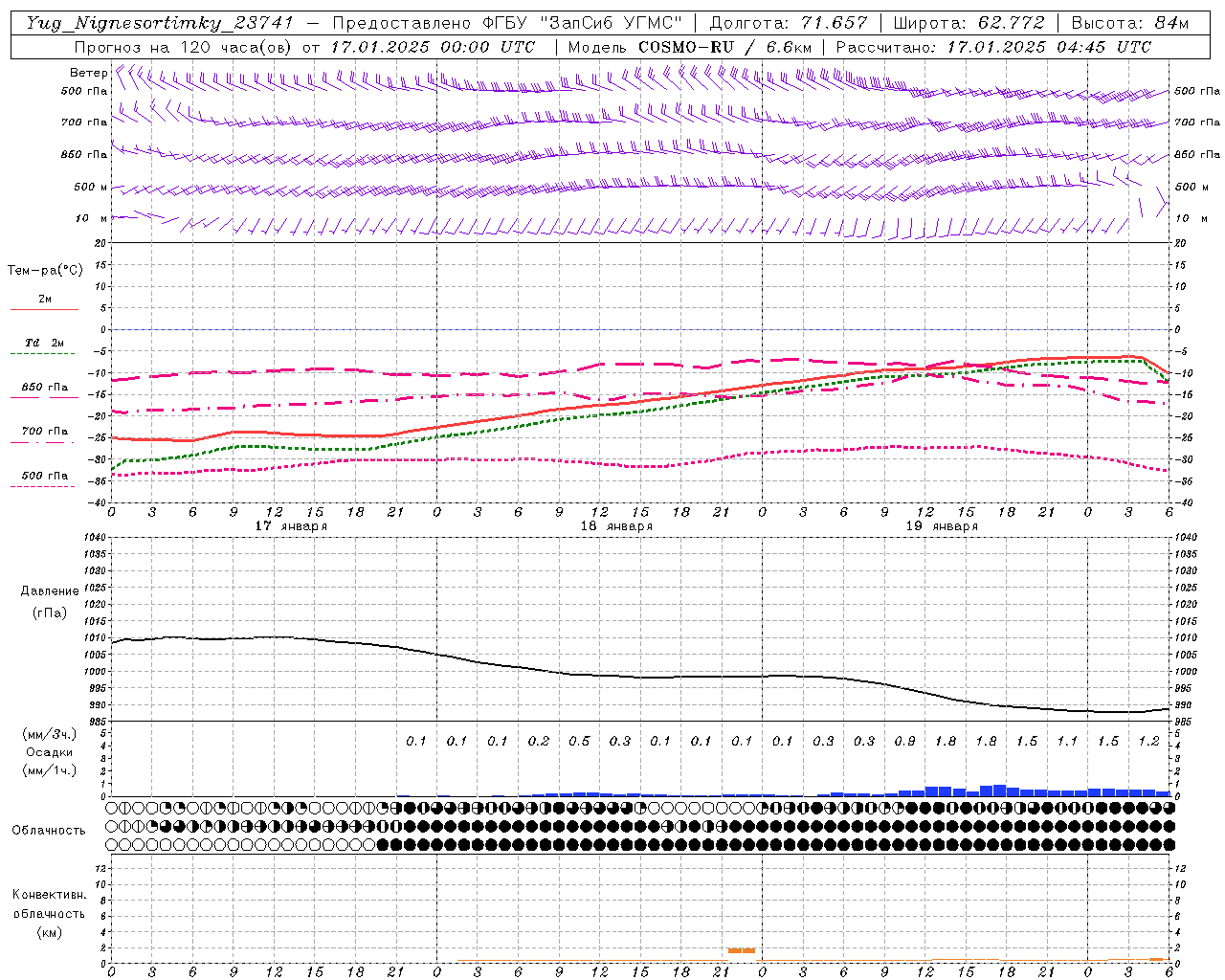This screenshot has height=980, width=1225.
Task: Click the 0.9 precipitation amount value
Action: [x=904, y=741]
